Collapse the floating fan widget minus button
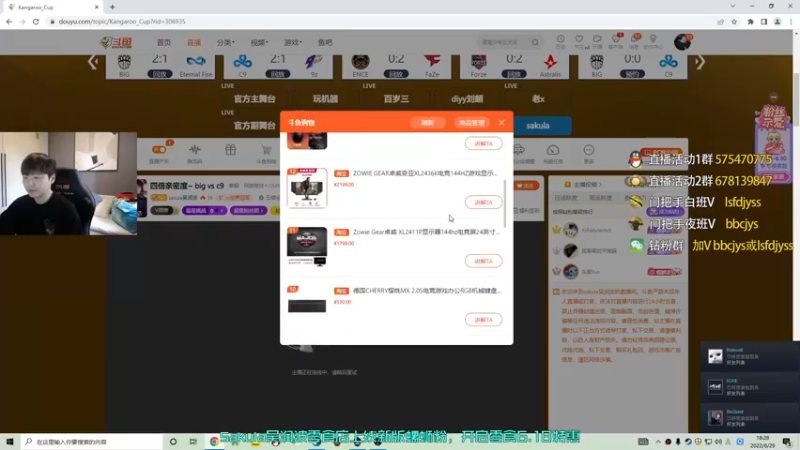Viewport: 800px width, 450px height. coord(773,97)
